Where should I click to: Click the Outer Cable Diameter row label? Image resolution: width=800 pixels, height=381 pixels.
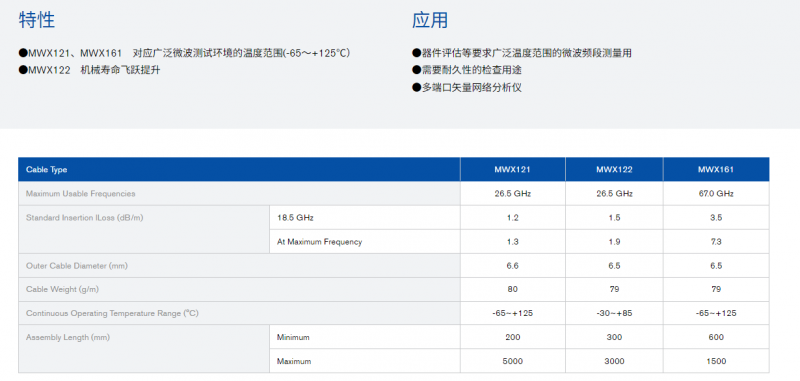pyautogui.click(x=77, y=266)
